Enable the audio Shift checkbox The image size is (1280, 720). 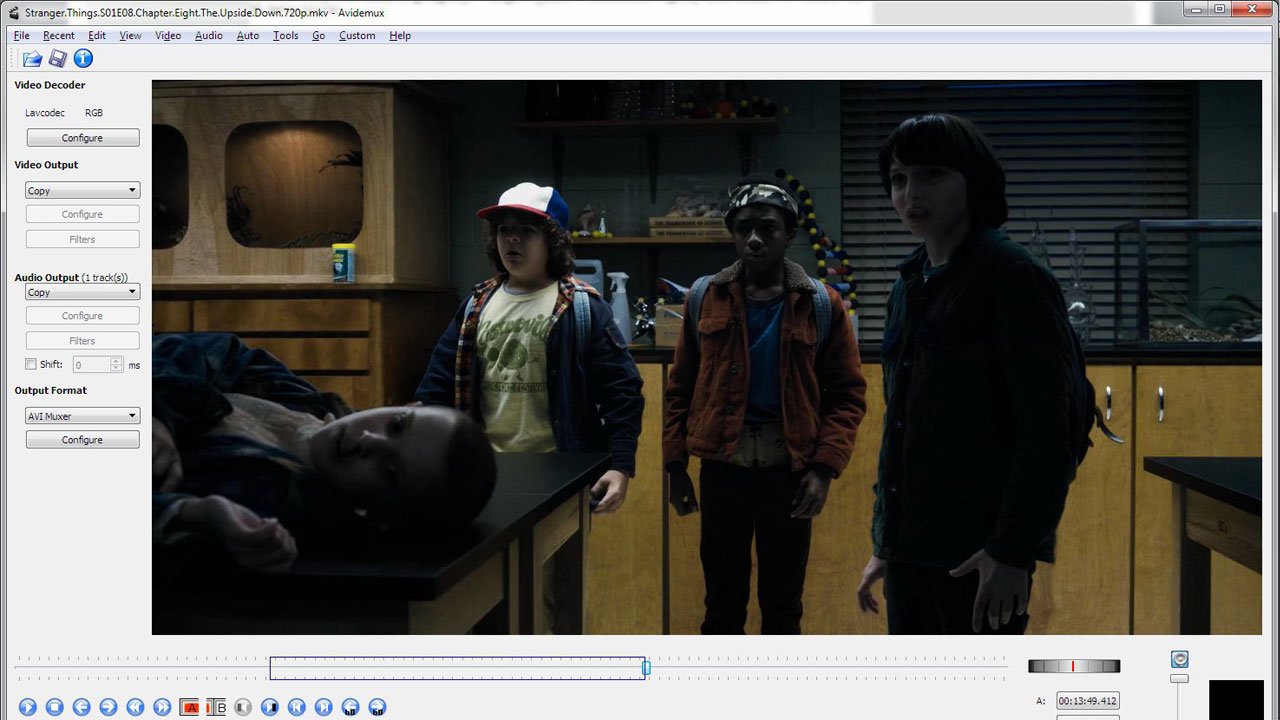(31, 364)
